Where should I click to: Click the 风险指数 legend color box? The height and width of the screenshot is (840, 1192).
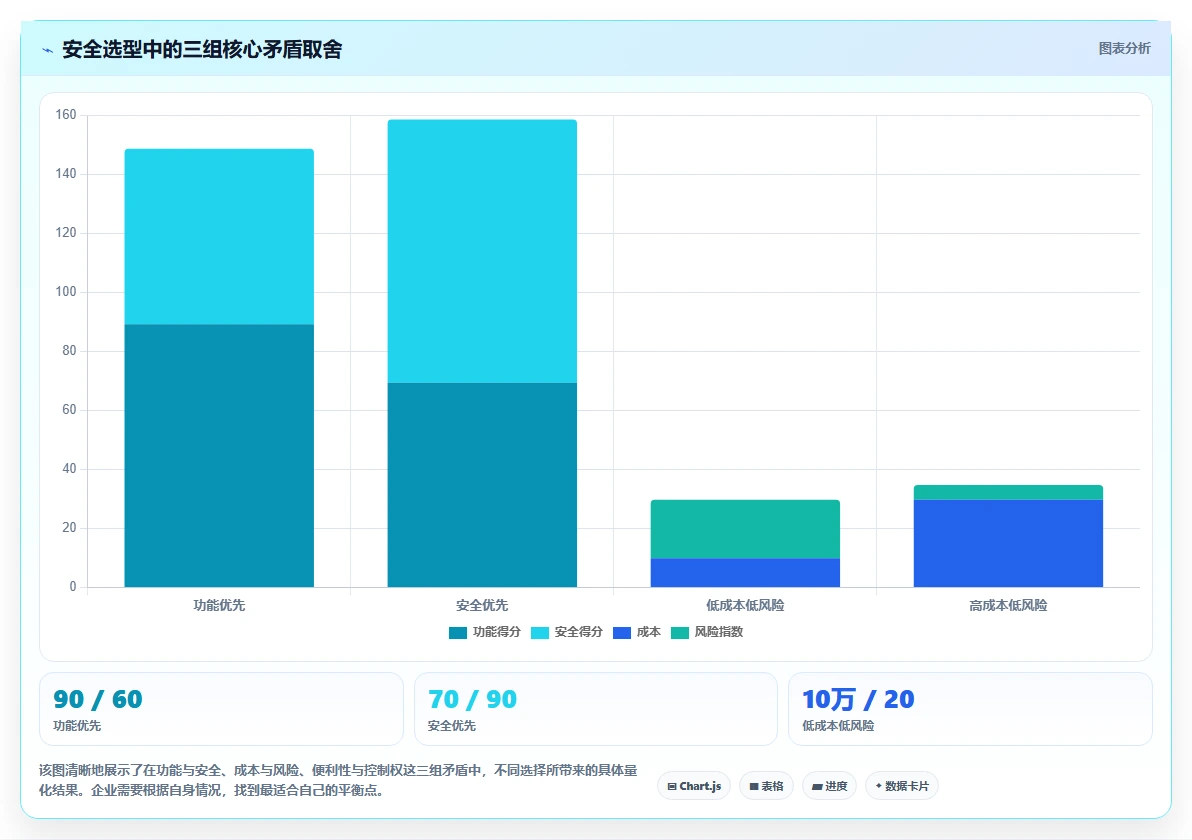[x=680, y=632]
